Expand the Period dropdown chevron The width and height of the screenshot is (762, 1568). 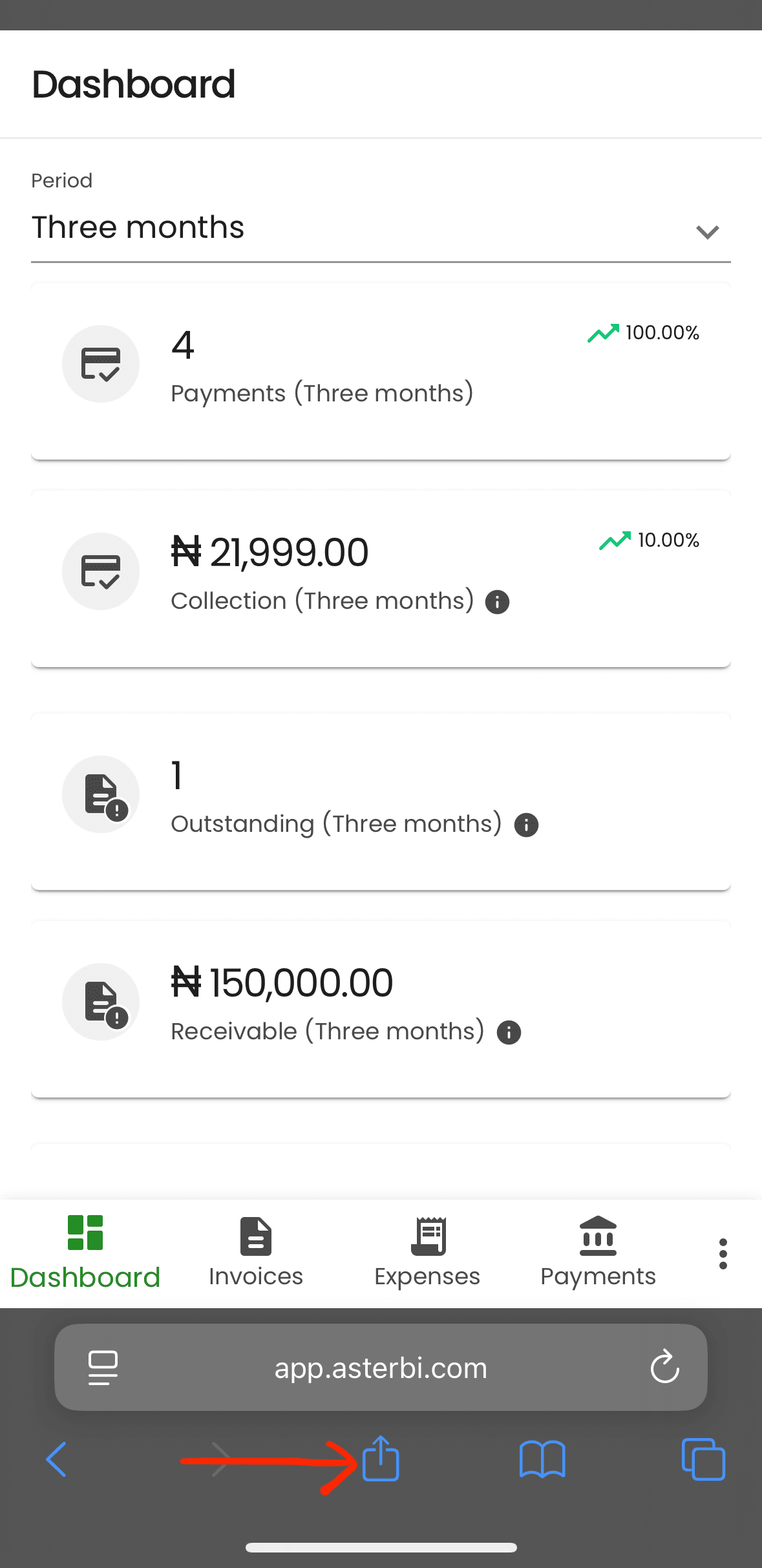coord(708,232)
